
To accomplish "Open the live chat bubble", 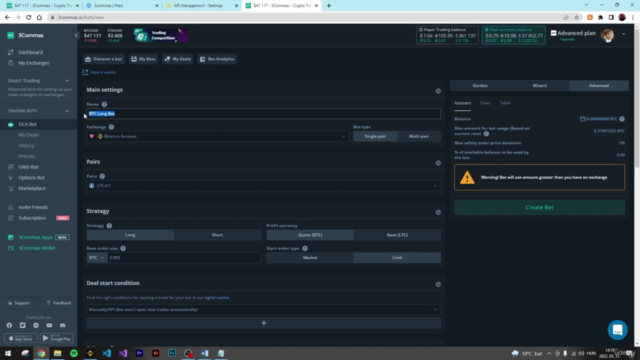I will click(x=617, y=330).
